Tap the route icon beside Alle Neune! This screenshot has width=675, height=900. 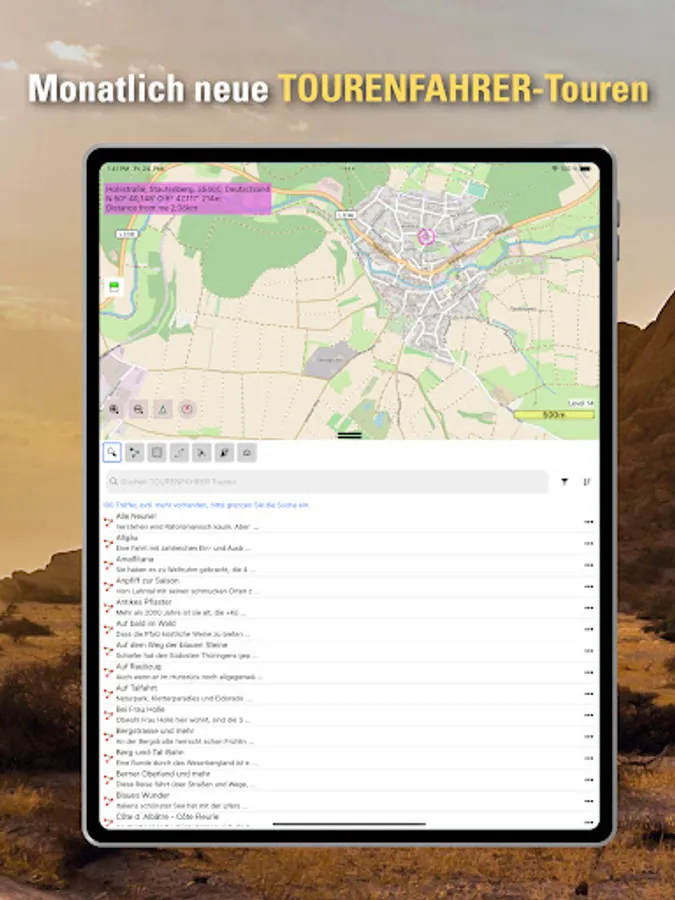pyautogui.click(x=108, y=522)
